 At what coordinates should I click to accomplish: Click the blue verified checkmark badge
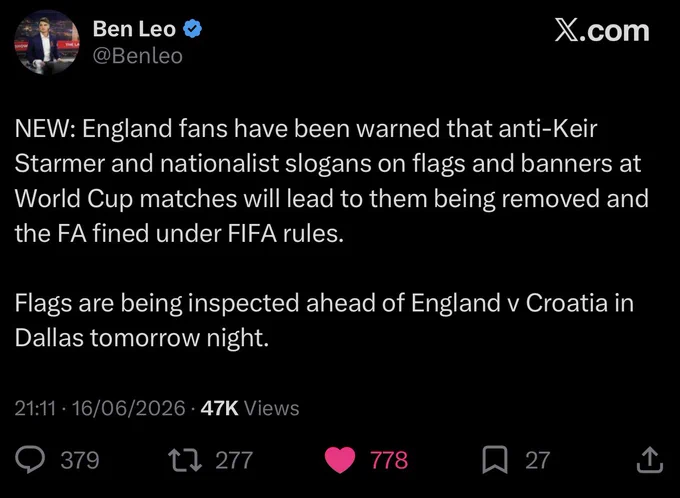tap(193, 29)
